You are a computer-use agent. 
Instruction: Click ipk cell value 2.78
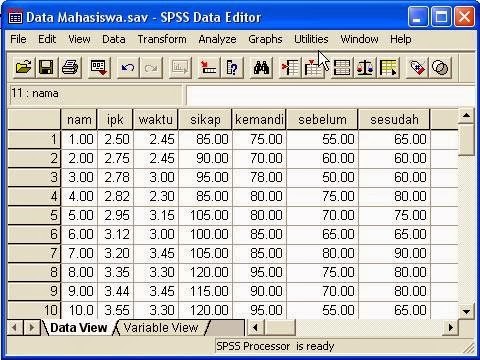(x=115, y=177)
